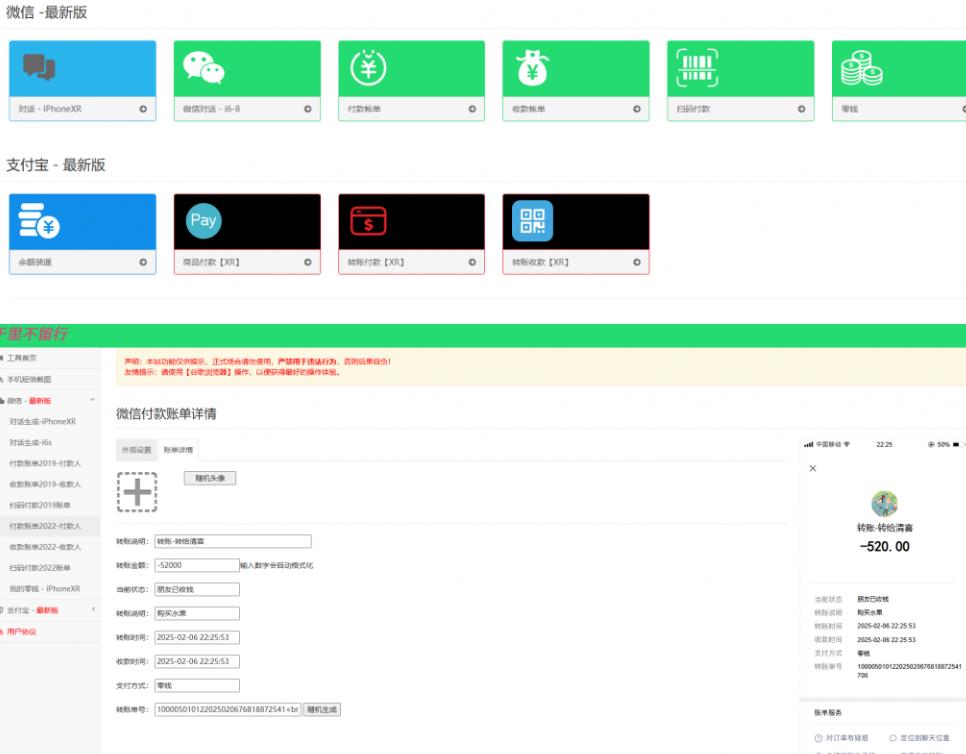The height and width of the screenshot is (754, 966).
Task: Close the phone preview with the X icon
Action: 813,468
